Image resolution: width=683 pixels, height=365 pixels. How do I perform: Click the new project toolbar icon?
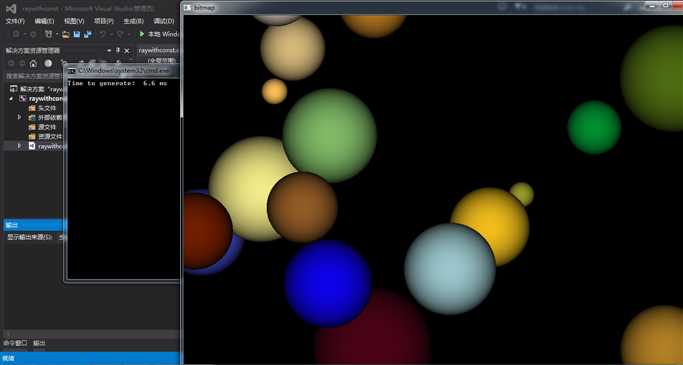[x=48, y=34]
